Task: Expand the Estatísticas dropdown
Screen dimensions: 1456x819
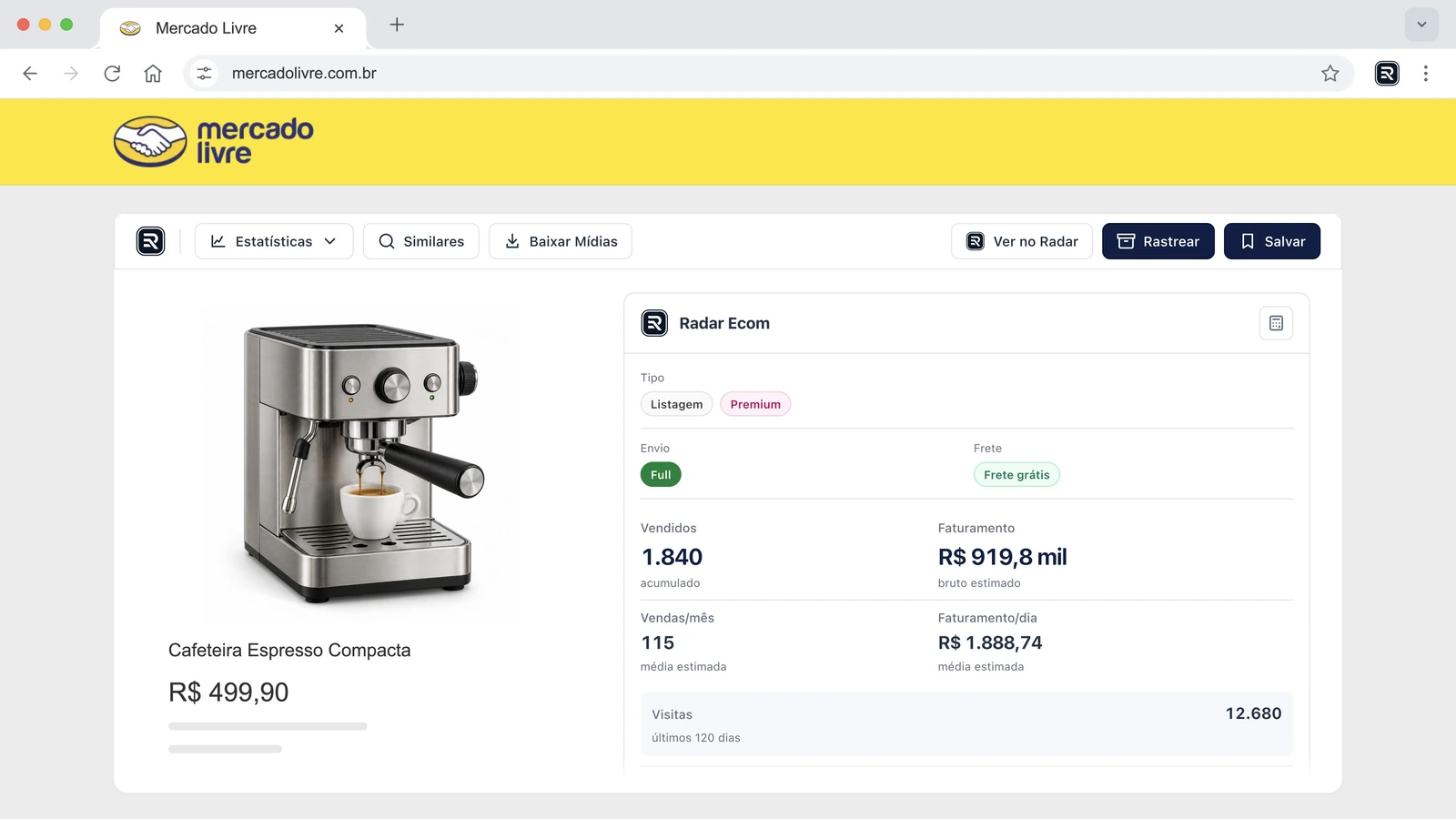Action: [274, 241]
